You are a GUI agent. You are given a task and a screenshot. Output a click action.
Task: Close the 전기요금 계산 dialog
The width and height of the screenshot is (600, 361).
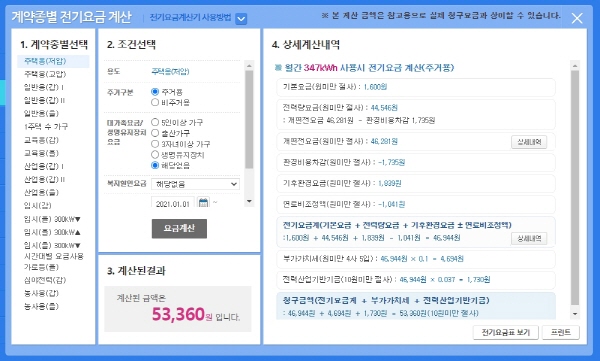(577, 18)
